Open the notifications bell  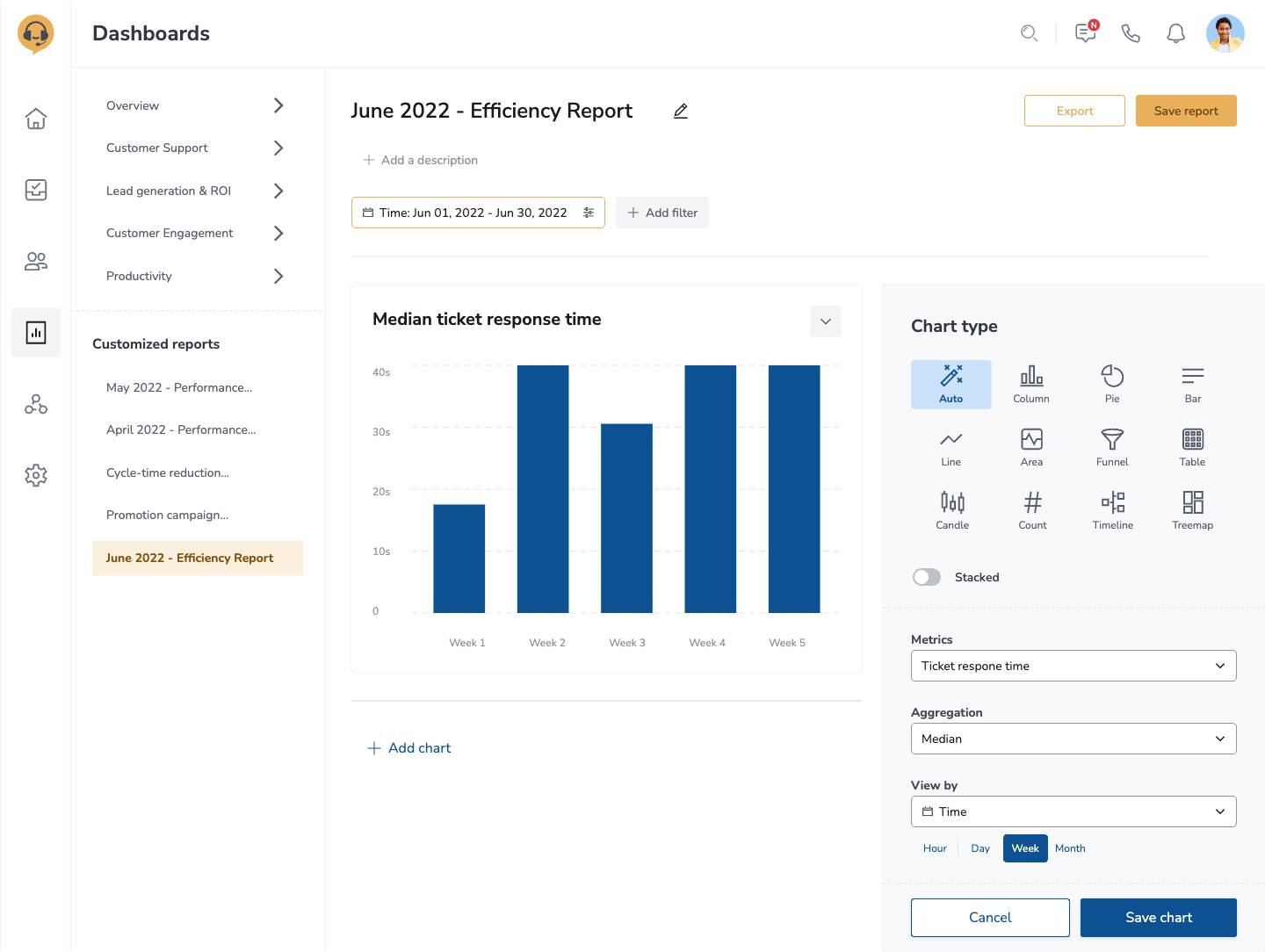[x=1175, y=33]
